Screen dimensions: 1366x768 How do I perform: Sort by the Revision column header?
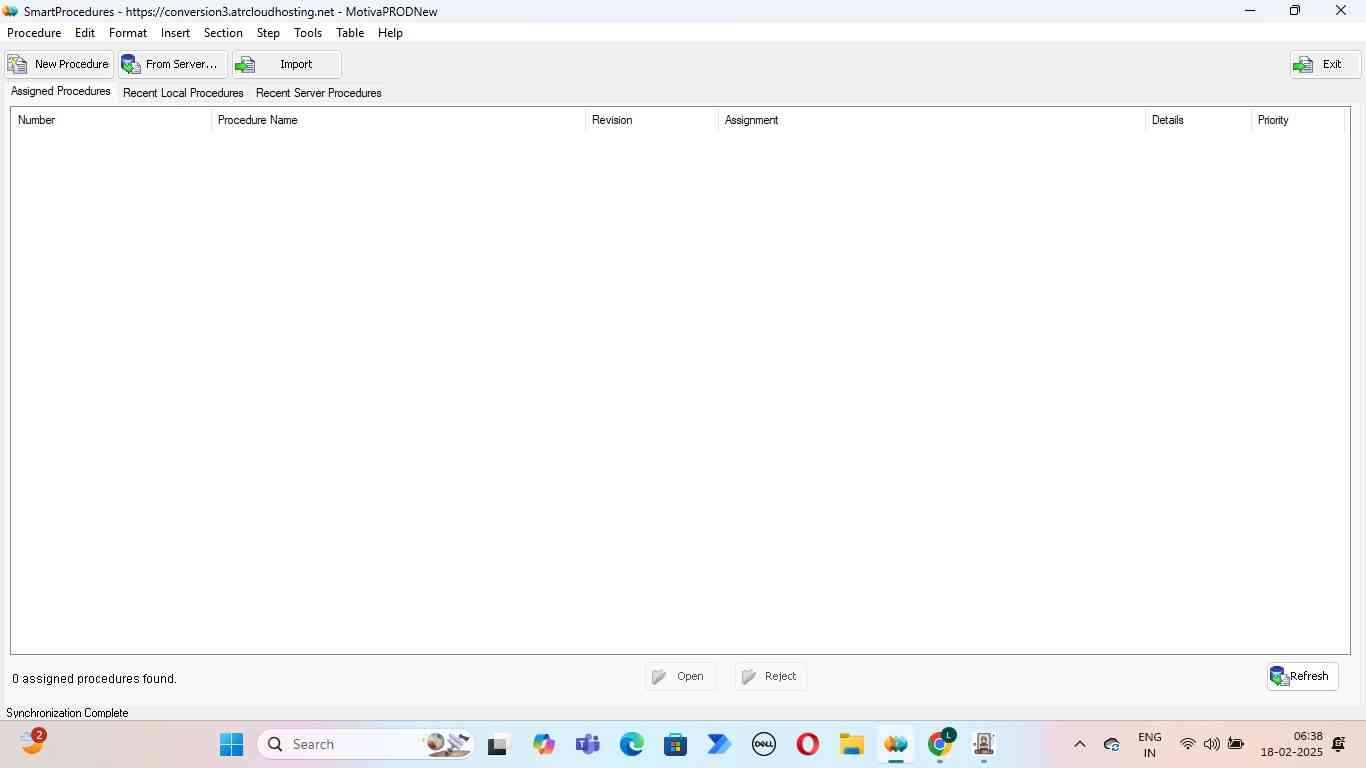point(651,120)
